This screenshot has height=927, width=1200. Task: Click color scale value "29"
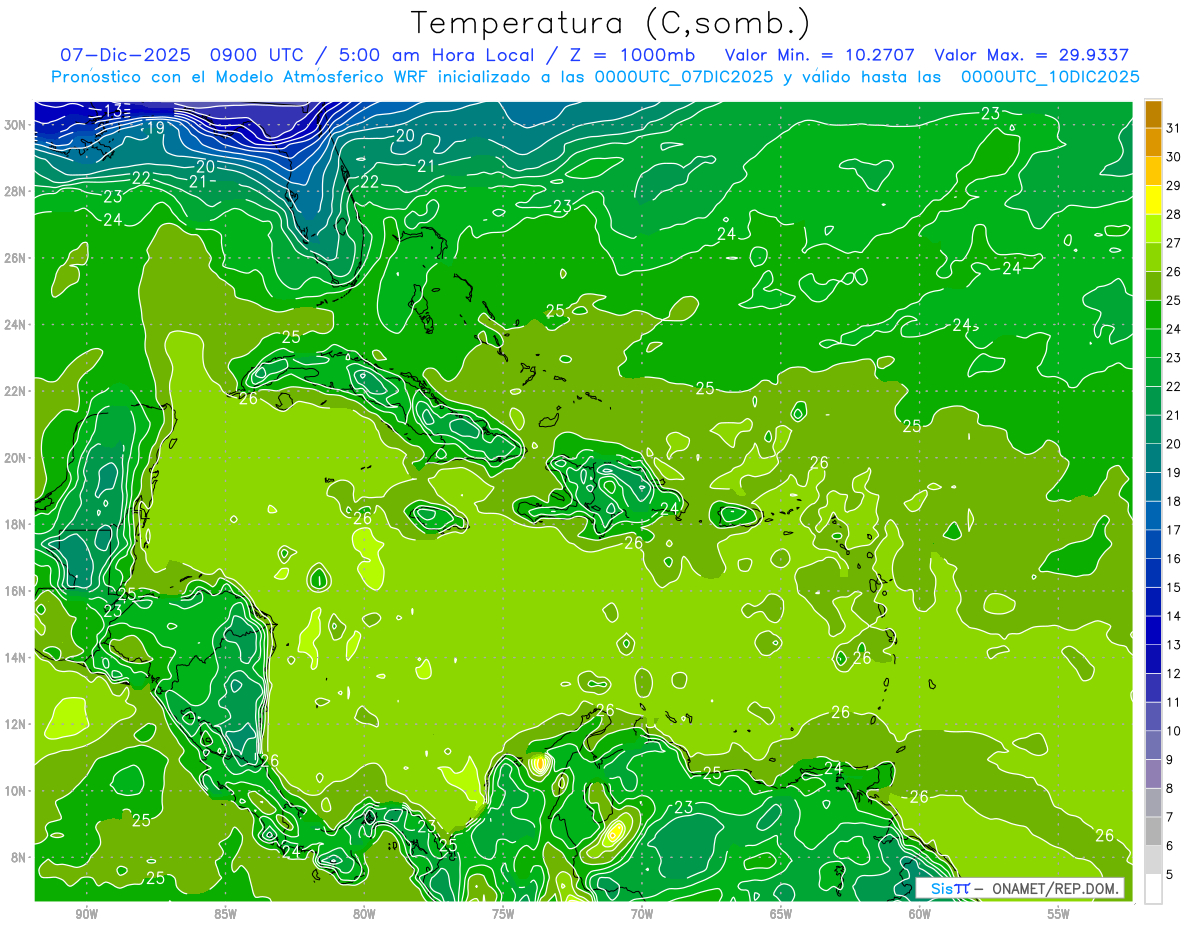point(1174,185)
